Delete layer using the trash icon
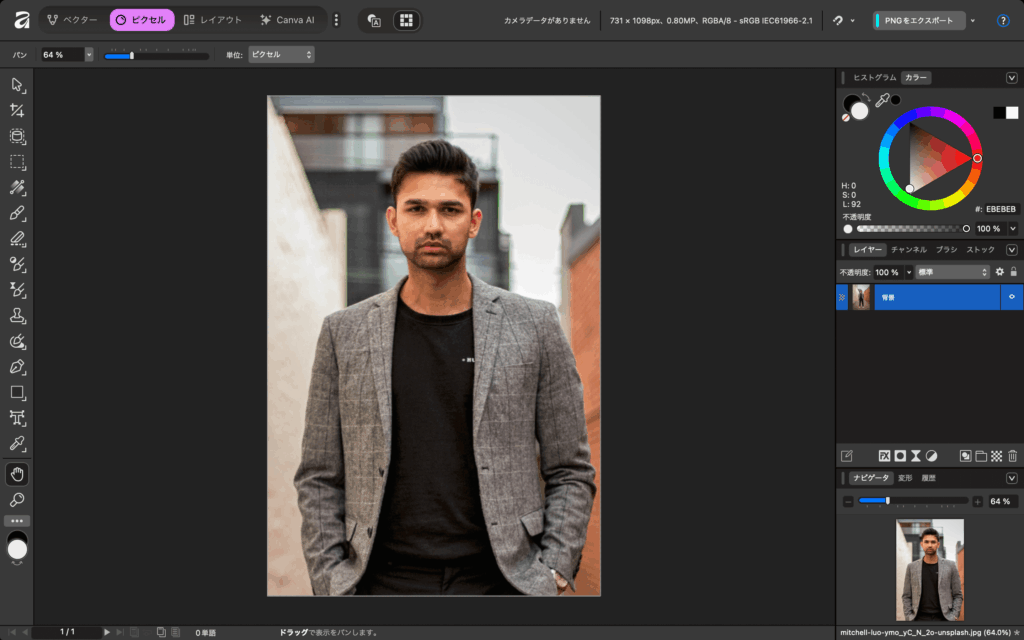This screenshot has height=640, width=1024. 1012,456
